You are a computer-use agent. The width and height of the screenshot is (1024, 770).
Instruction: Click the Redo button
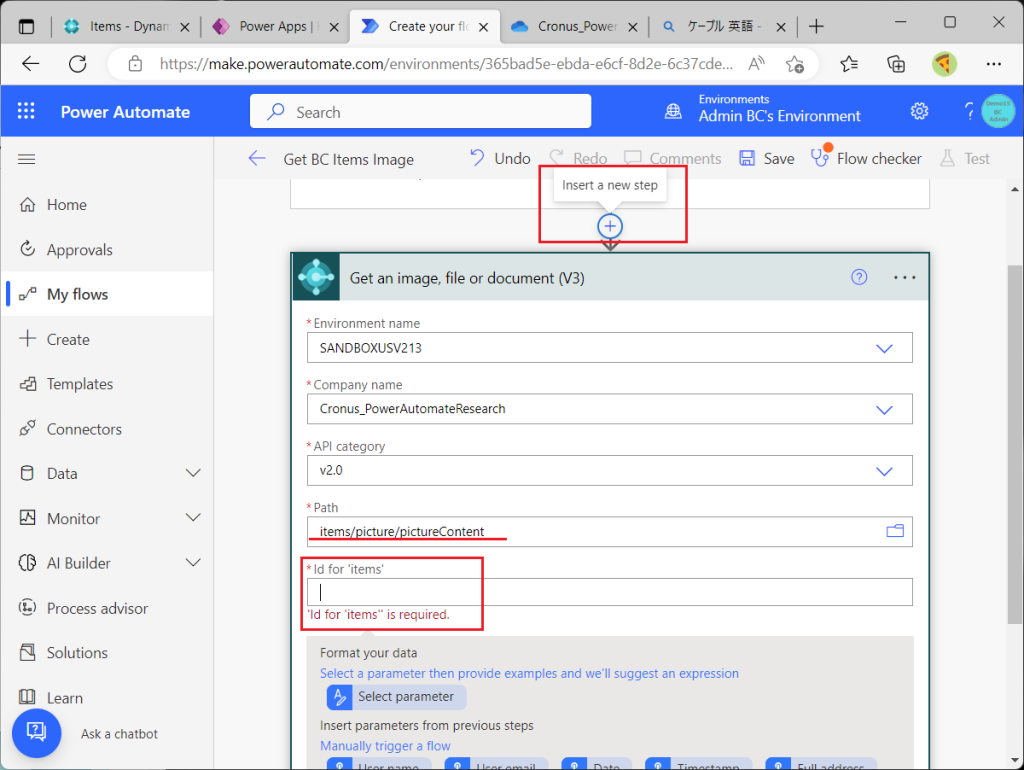579,159
